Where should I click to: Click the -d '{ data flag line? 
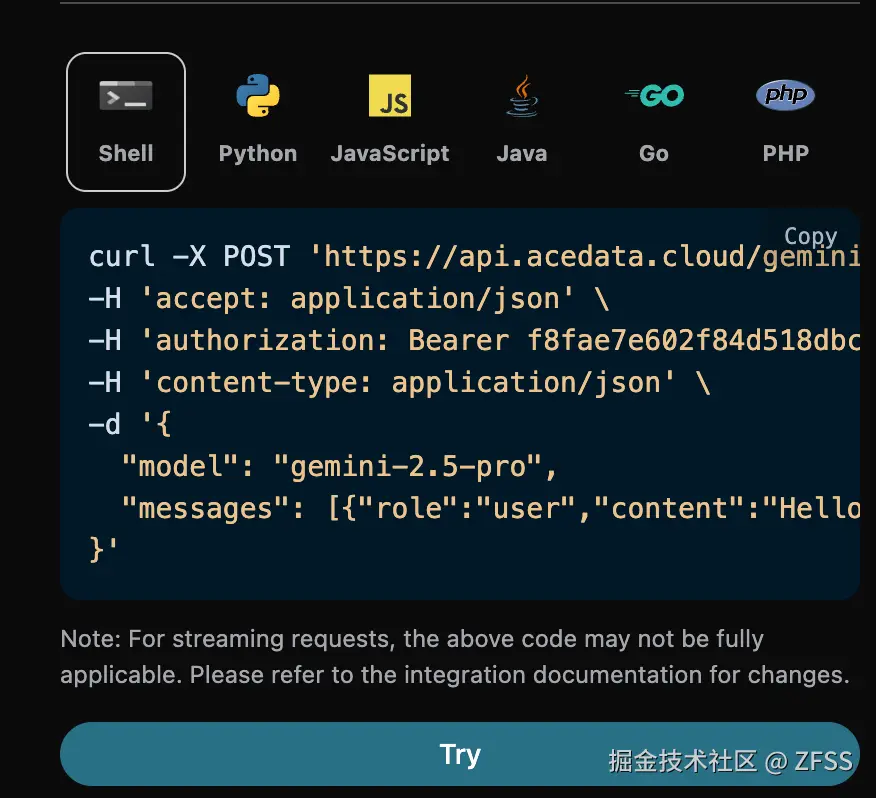130,425
